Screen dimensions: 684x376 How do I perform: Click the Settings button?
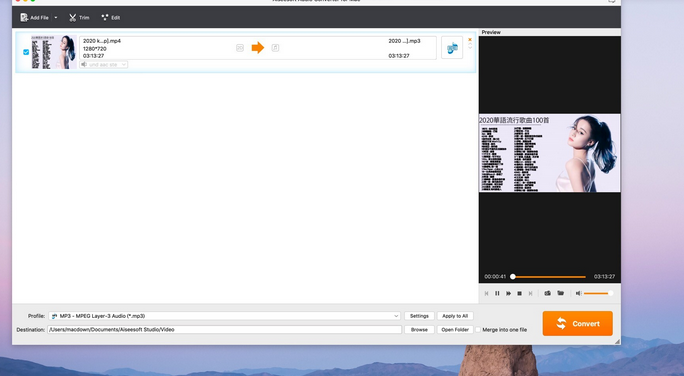(x=419, y=316)
